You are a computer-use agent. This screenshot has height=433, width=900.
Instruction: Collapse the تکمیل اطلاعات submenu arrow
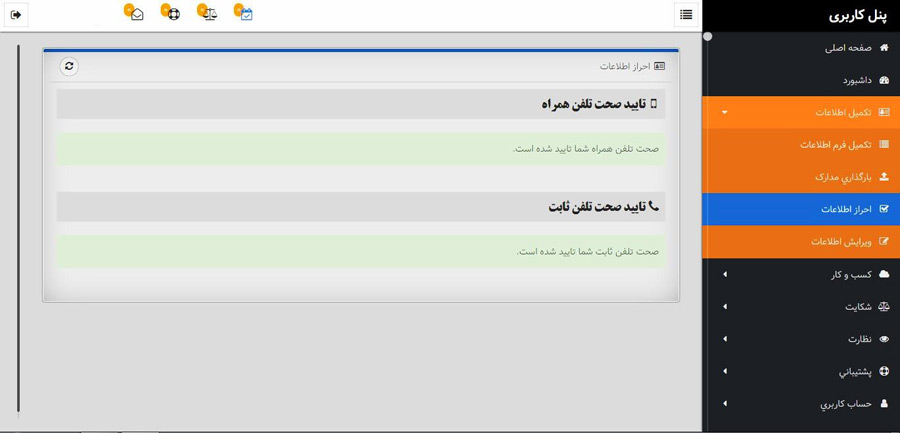click(725, 113)
